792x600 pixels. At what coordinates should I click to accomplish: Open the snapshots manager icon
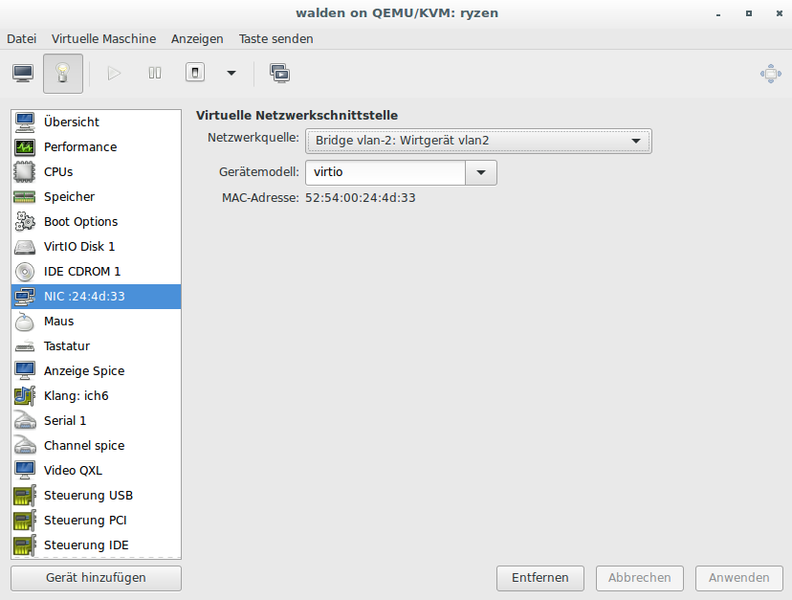280,73
